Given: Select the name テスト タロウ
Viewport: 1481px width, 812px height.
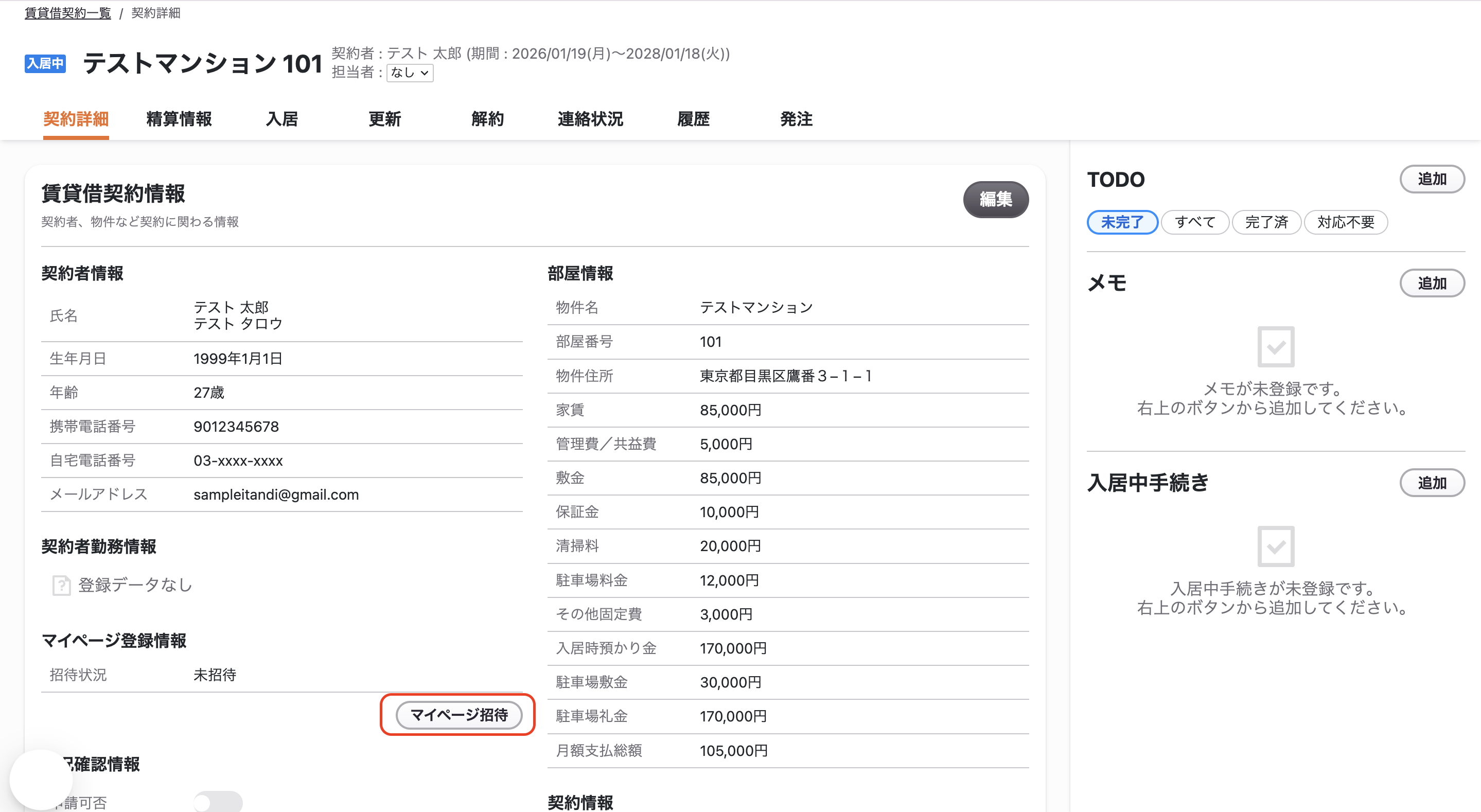Looking at the screenshot, I should (238, 324).
